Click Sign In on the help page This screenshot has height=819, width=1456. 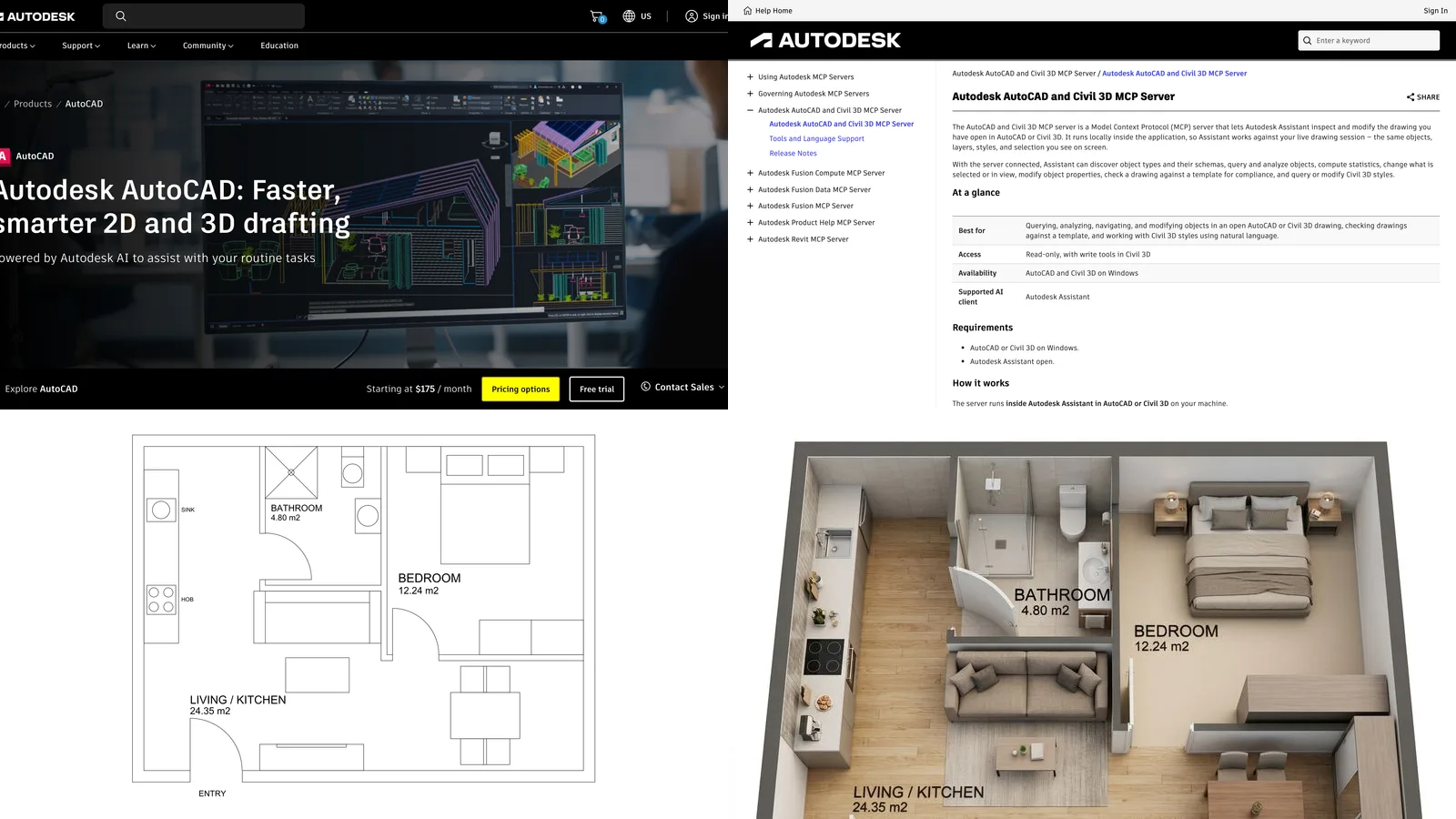(x=1435, y=11)
